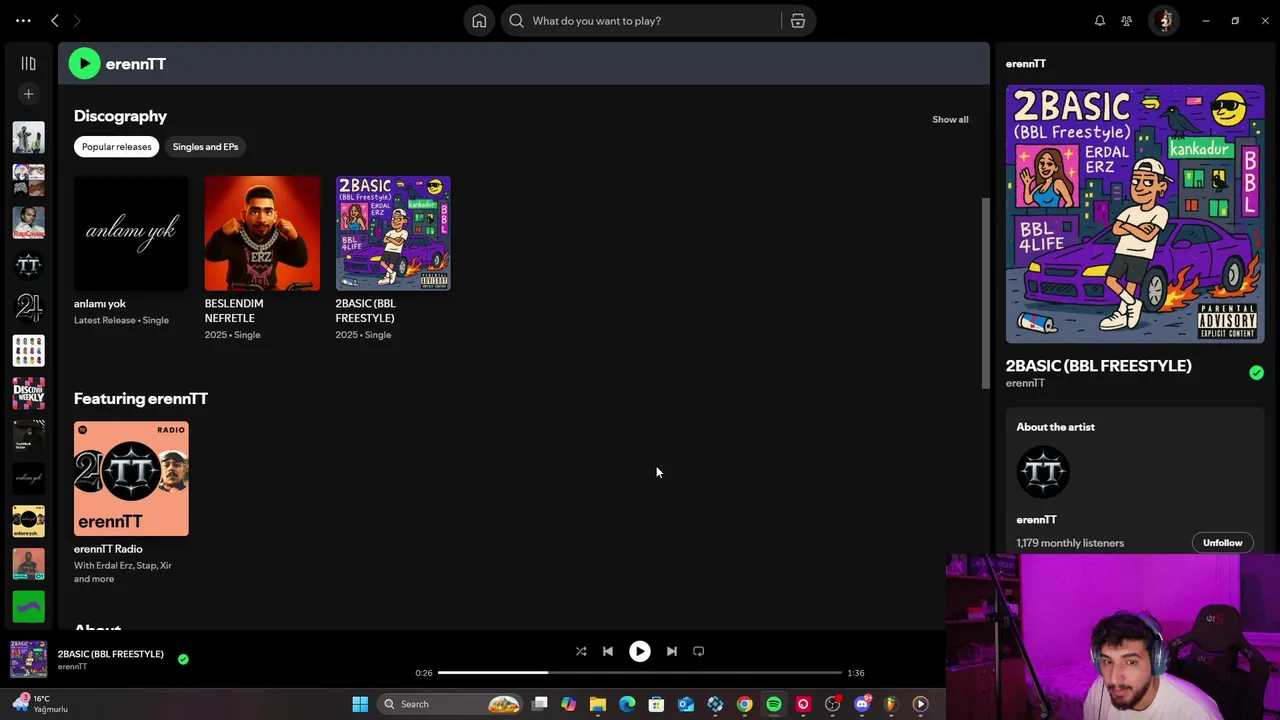Image resolution: width=1280 pixels, height=720 pixels.
Task: Click the Windows Start button
Action: [x=360, y=704]
